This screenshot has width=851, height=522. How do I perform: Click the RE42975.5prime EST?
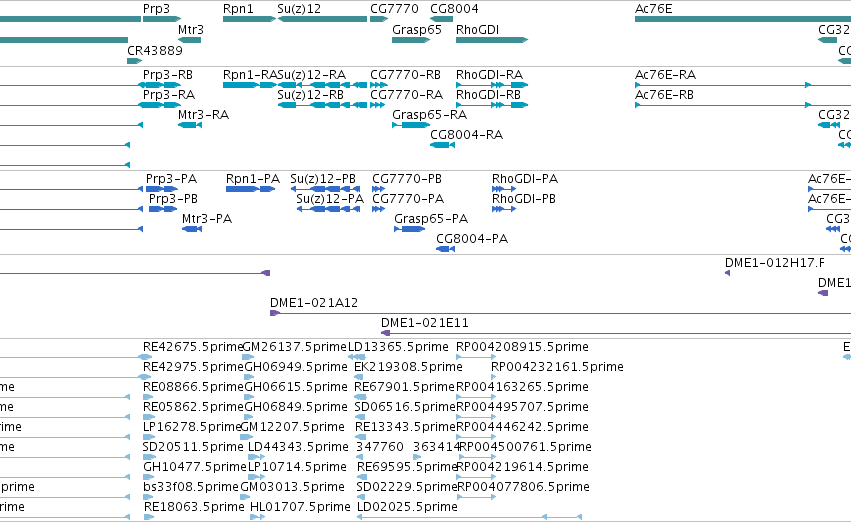[145, 377]
